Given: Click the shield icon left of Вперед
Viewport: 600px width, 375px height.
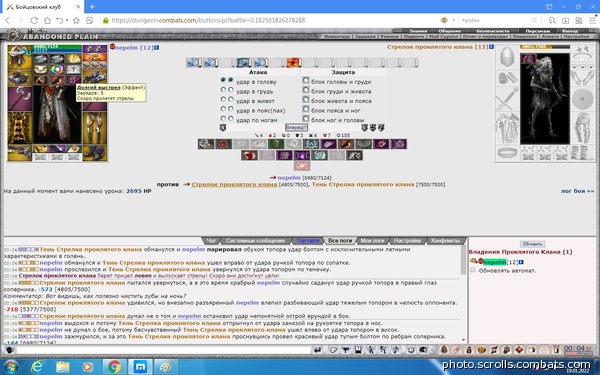Looking at the screenshot, I should (x=223, y=128).
